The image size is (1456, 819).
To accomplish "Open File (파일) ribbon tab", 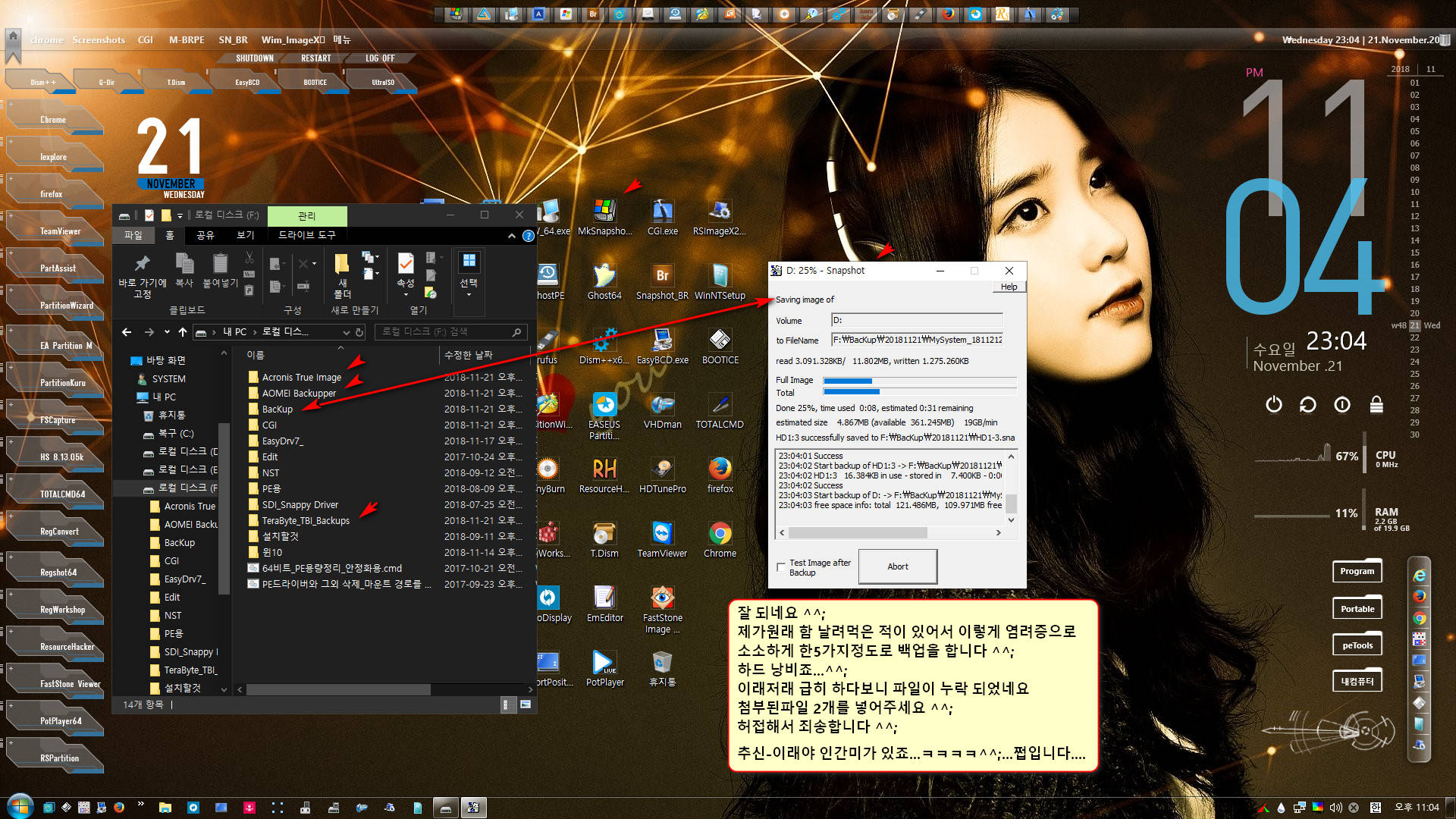I will click(133, 235).
